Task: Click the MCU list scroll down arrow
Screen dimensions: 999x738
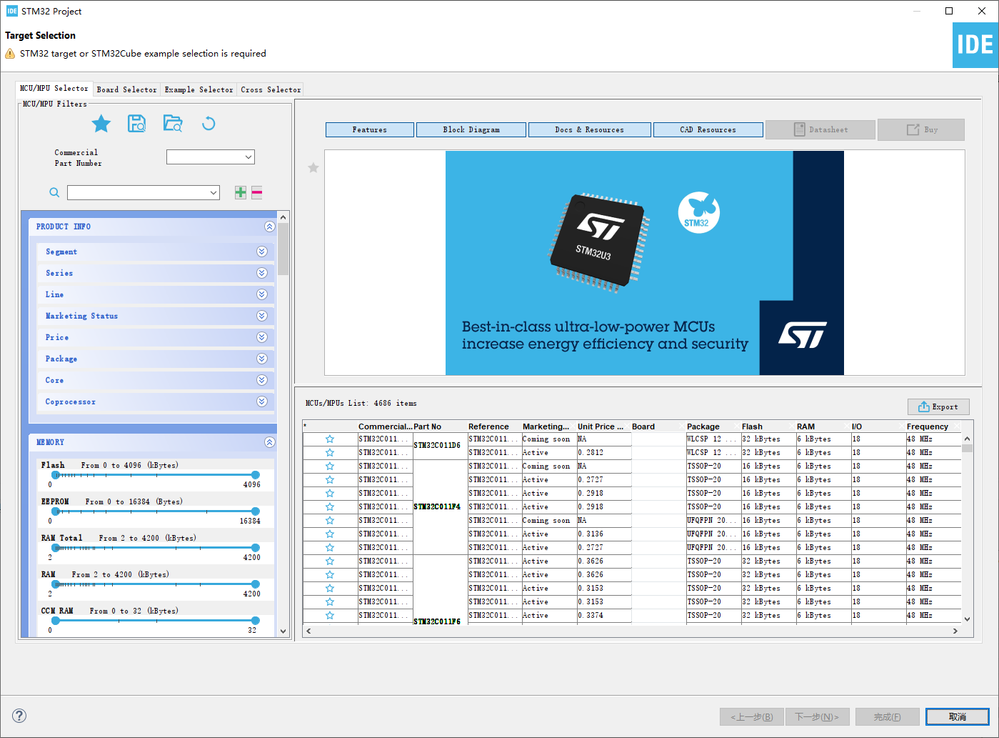Action: click(967, 619)
